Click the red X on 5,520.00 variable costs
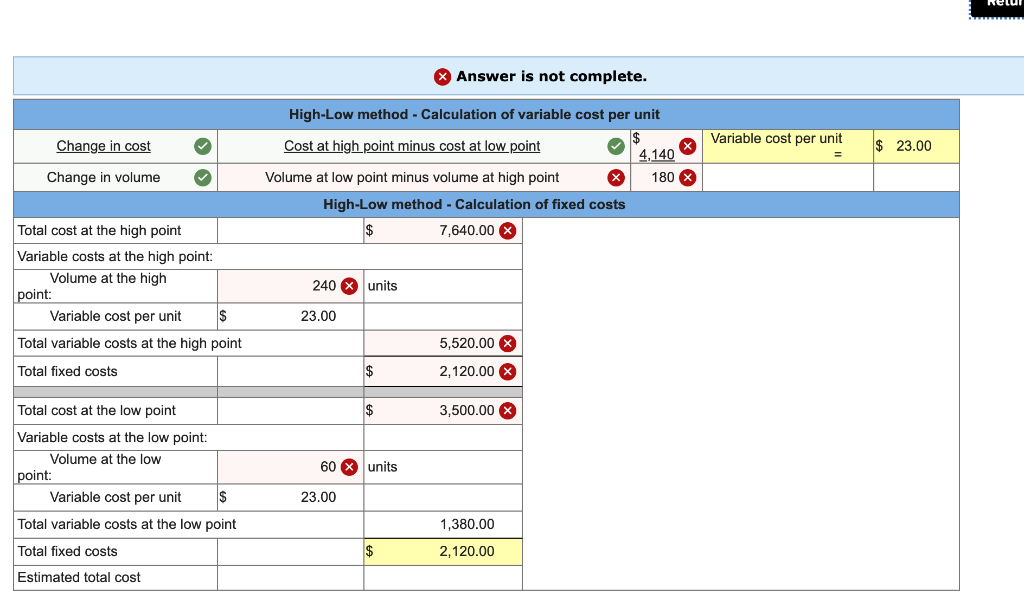This screenshot has width=1024, height=607. [506, 343]
